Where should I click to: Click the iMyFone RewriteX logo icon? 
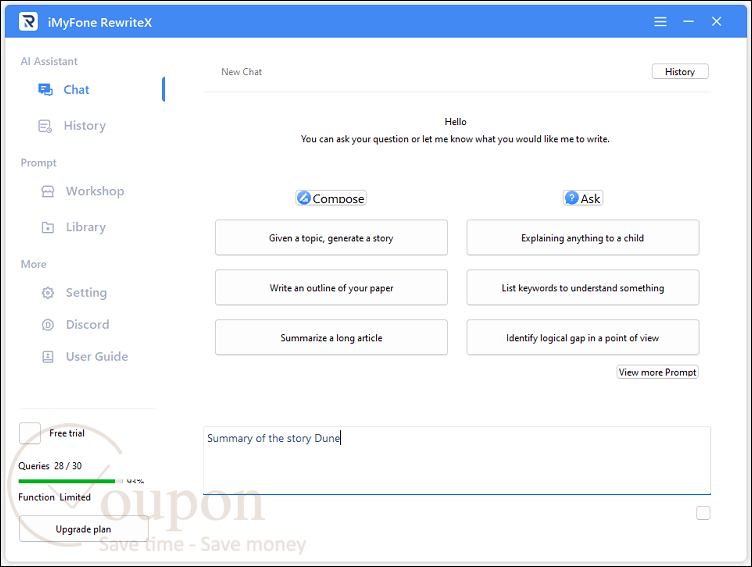[x=28, y=22]
